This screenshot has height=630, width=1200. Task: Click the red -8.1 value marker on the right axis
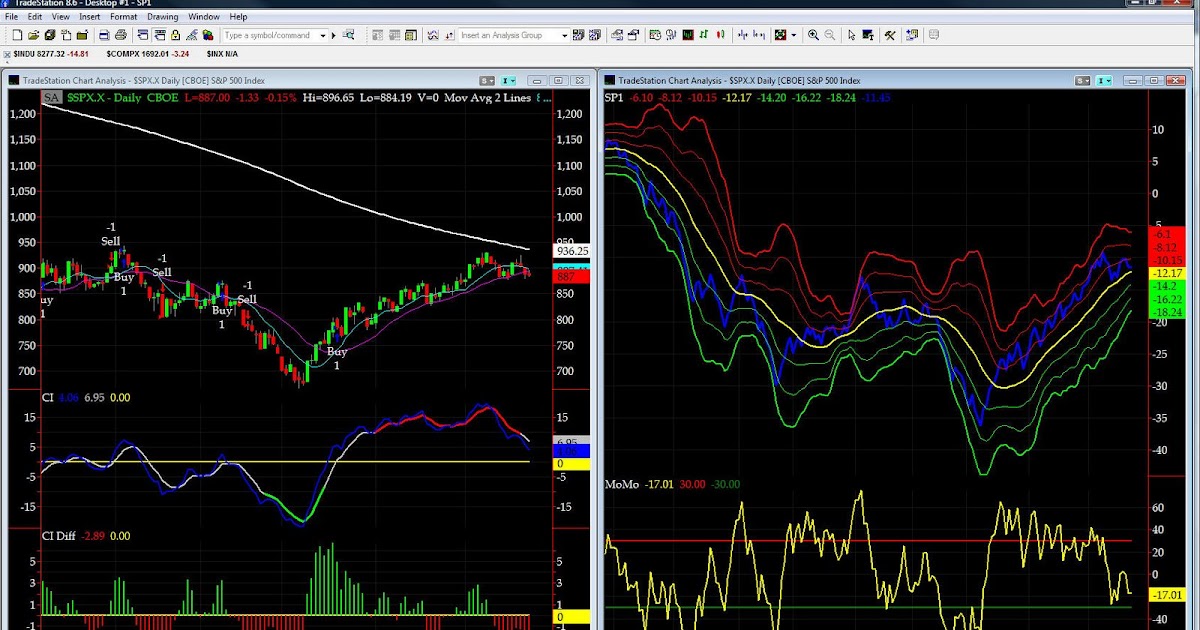click(x=1167, y=233)
